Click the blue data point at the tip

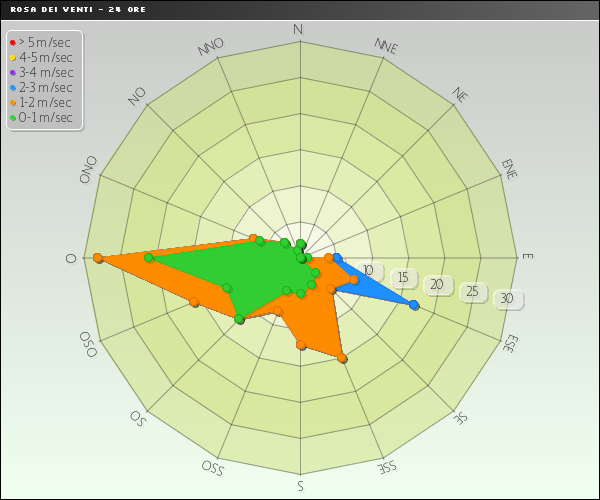coord(414,305)
